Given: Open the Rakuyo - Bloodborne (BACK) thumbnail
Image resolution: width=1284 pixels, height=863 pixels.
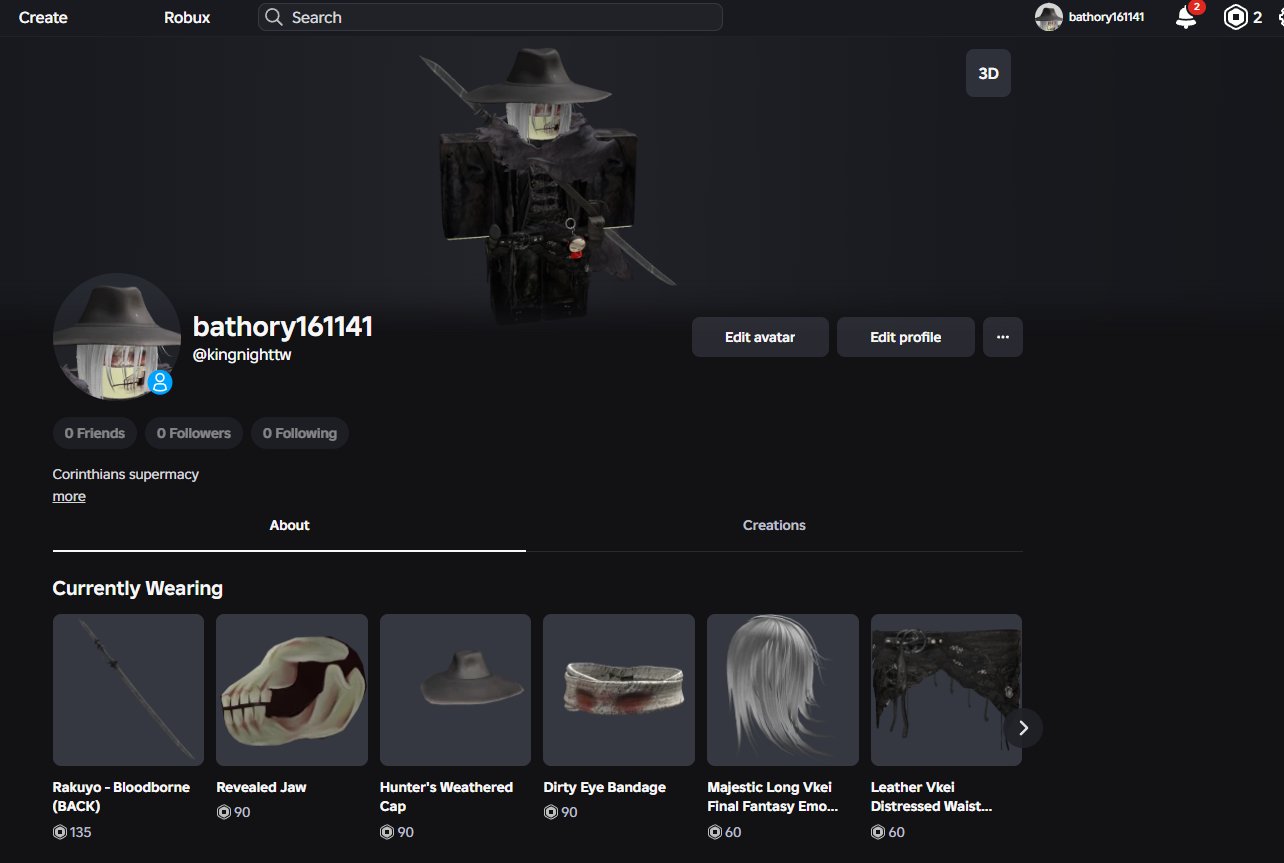Looking at the screenshot, I should coord(128,690).
